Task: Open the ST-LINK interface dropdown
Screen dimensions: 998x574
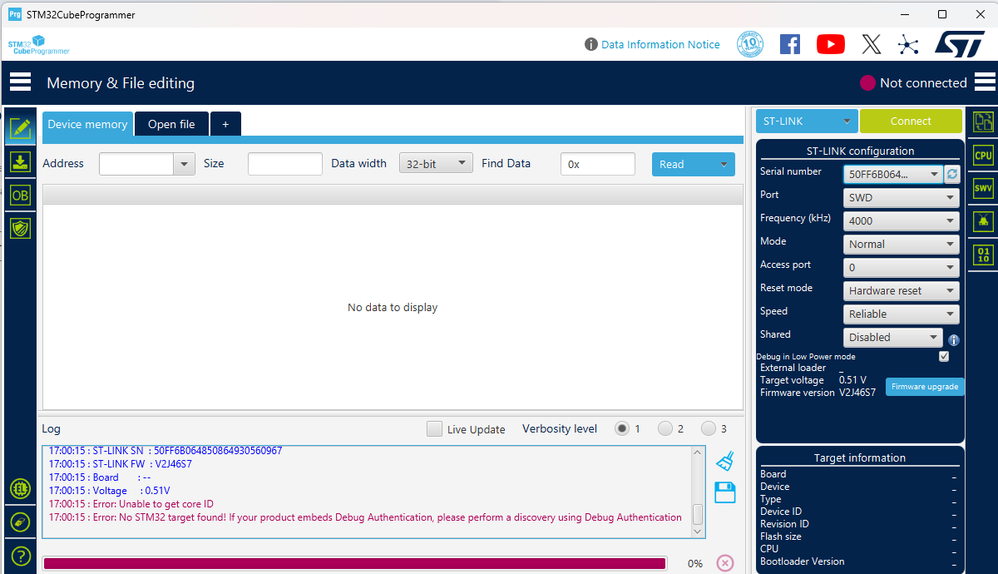Action: [806, 121]
